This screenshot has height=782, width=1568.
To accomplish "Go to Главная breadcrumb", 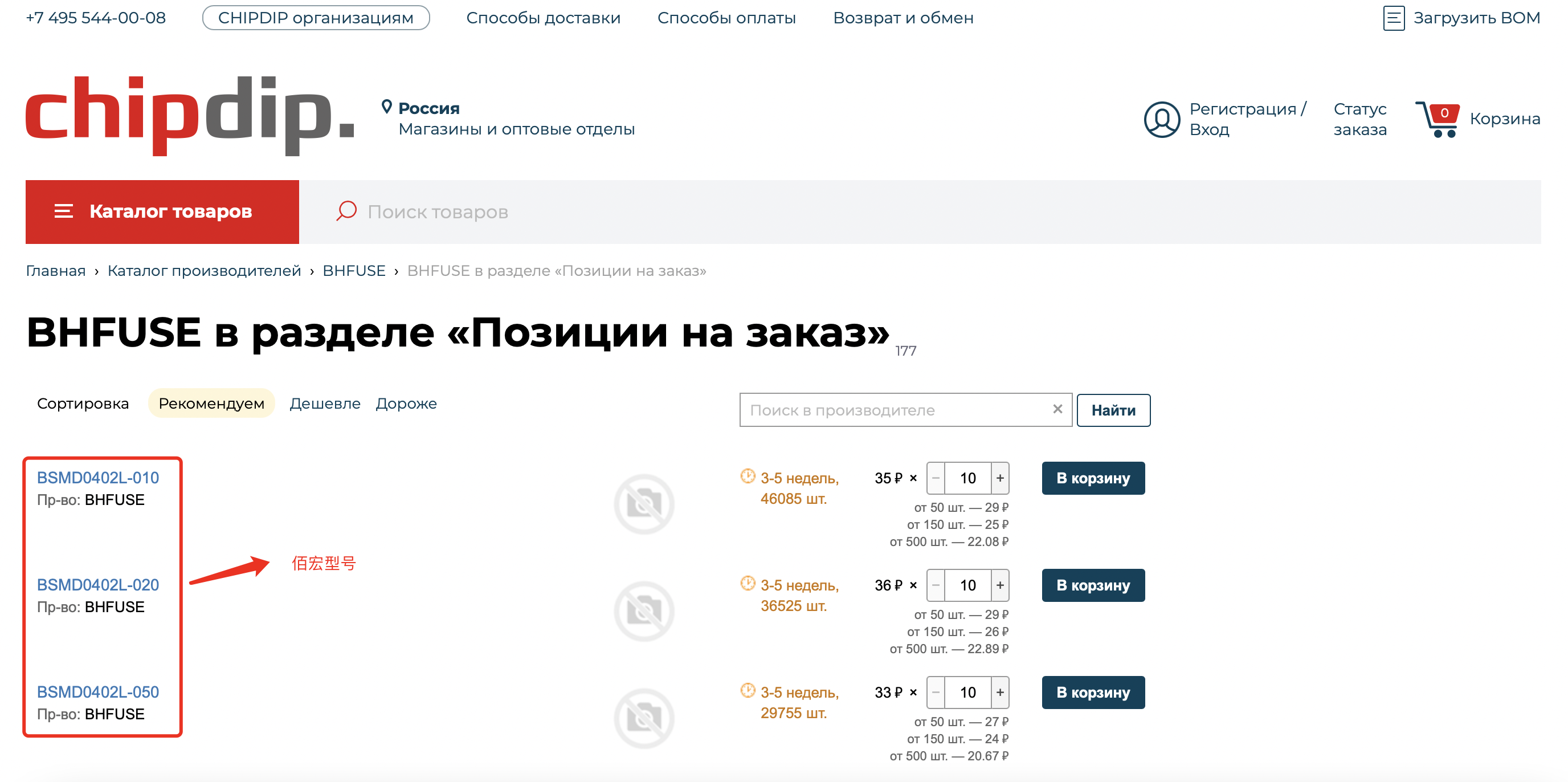I will coord(55,270).
